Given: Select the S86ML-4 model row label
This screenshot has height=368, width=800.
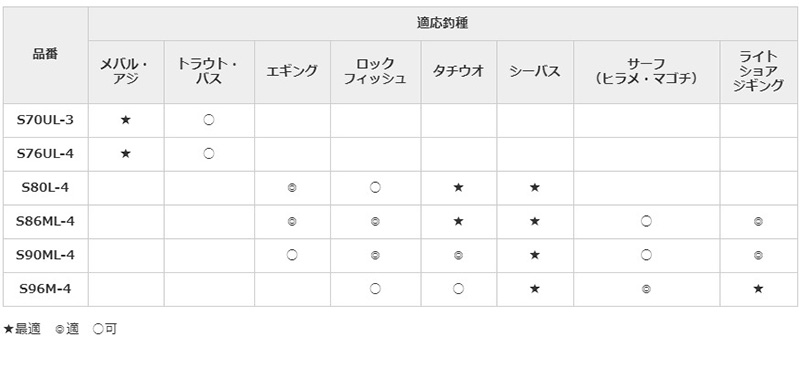Looking at the screenshot, I should pos(45,222).
